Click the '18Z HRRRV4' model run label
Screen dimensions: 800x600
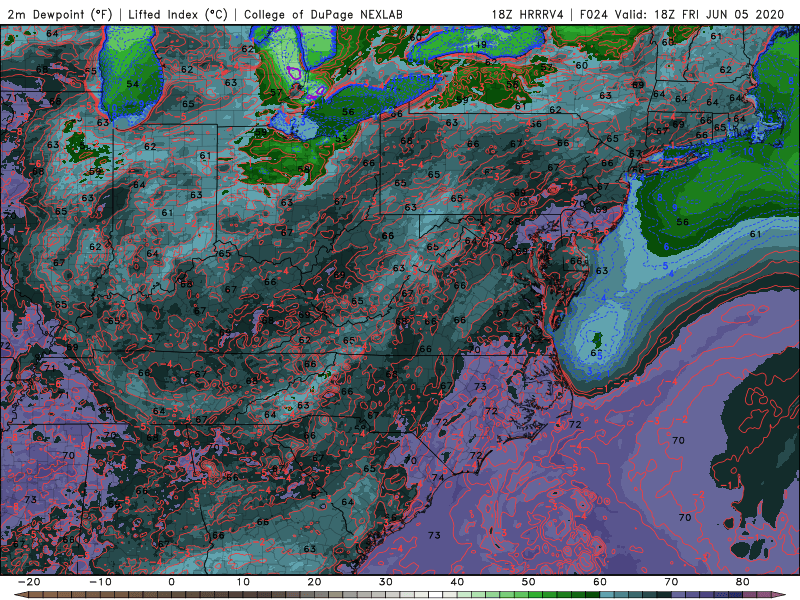tap(528, 15)
